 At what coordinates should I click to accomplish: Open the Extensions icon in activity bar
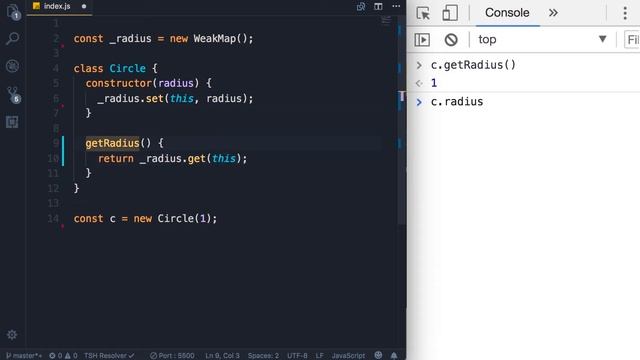tap(12, 122)
